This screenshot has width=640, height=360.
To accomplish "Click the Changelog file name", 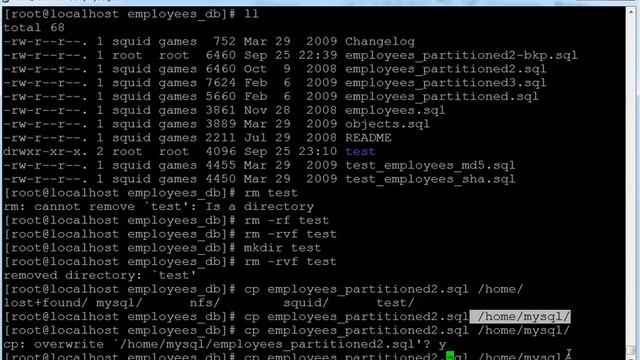I will [380, 42].
